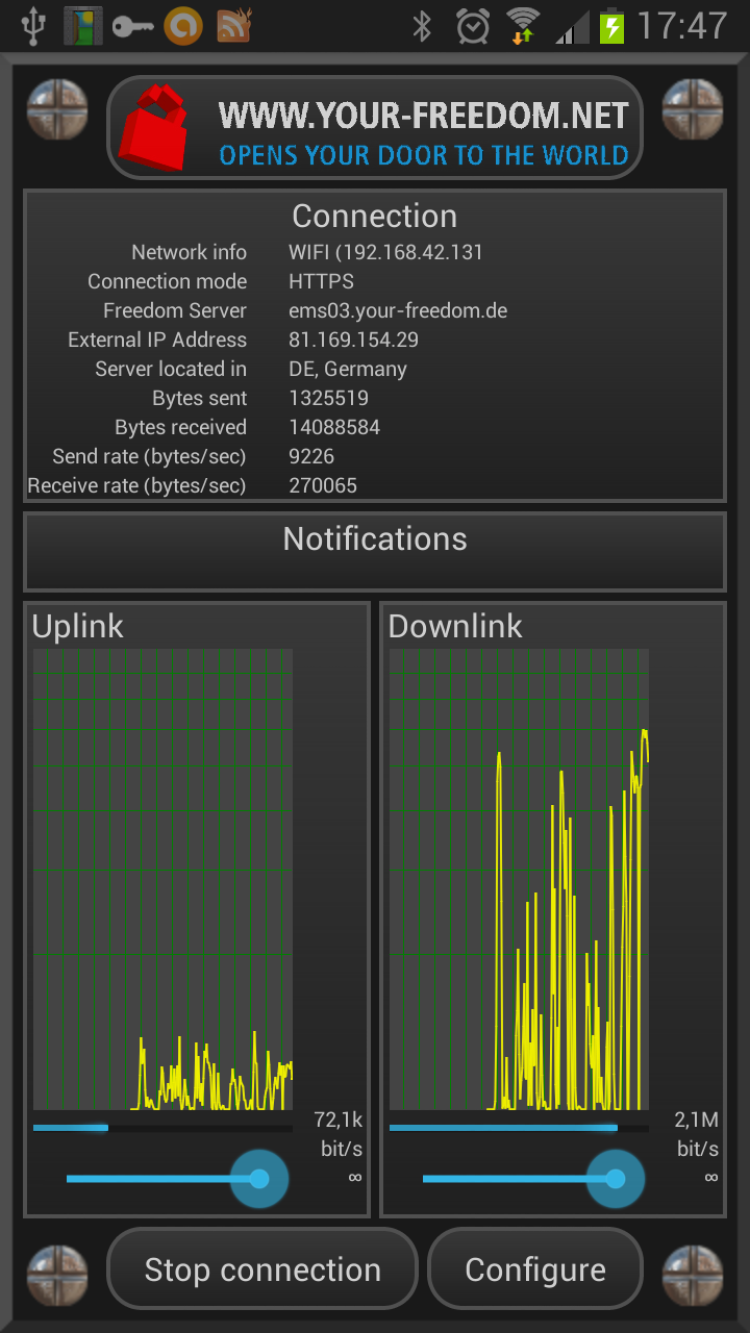
Task: Tap the charging battery icon
Action: pos(611,27)
